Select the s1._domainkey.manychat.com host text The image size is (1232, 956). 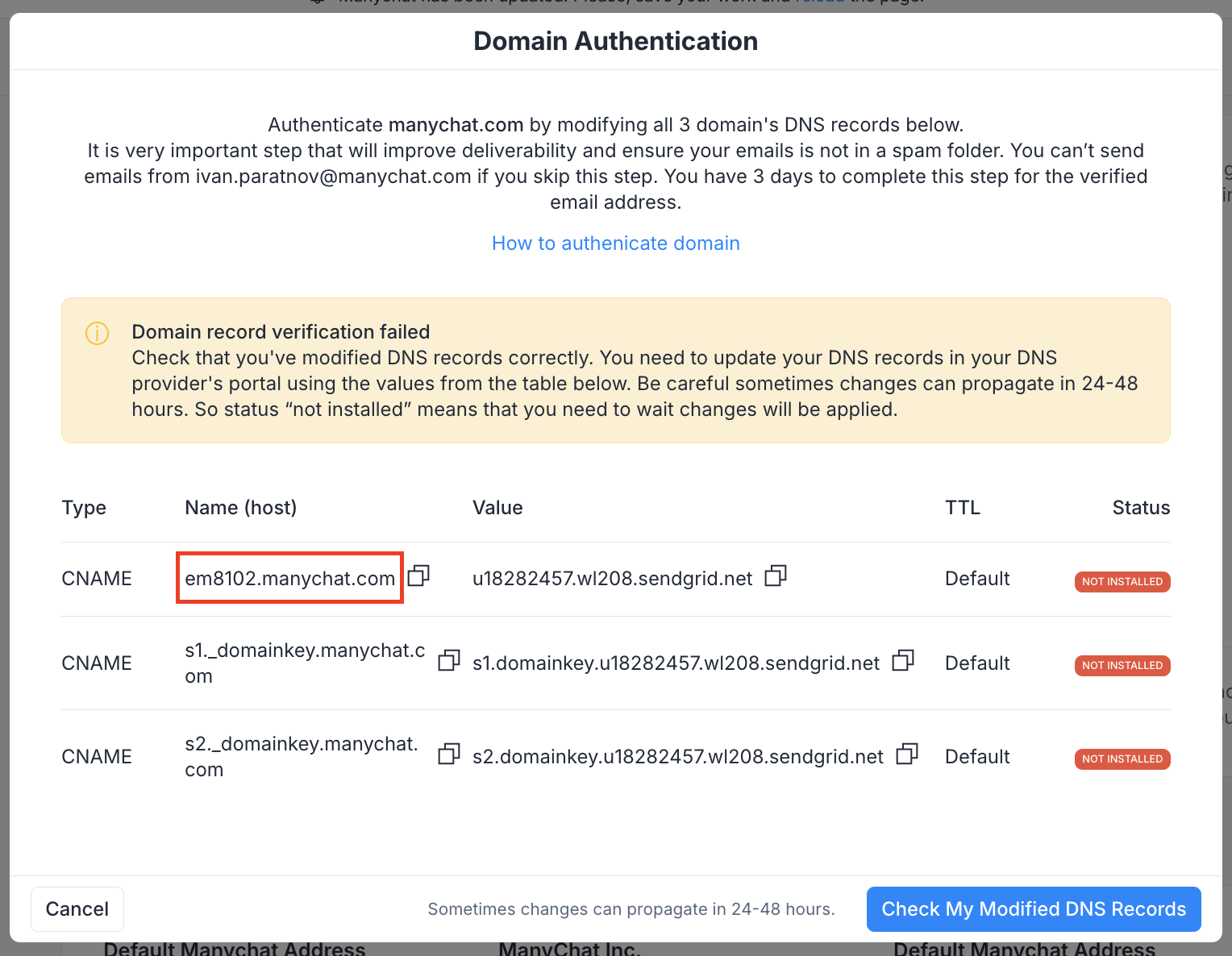tap(305, 663)
